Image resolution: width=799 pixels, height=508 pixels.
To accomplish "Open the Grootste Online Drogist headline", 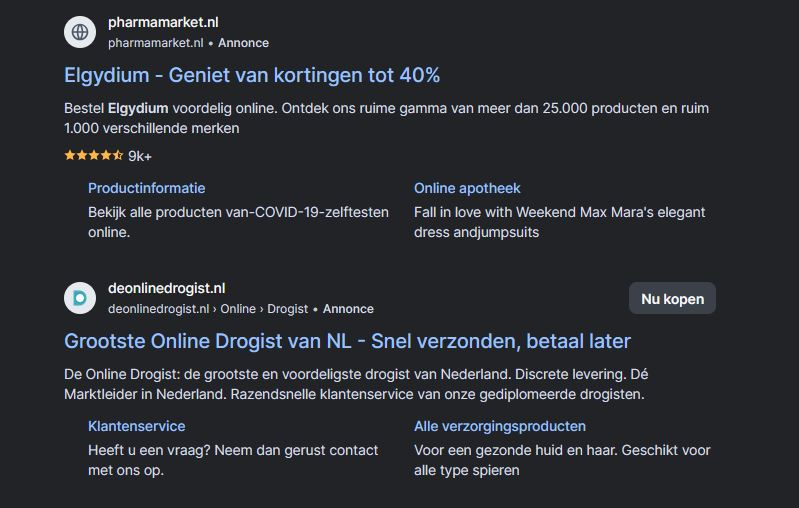I will pos(347,341).
